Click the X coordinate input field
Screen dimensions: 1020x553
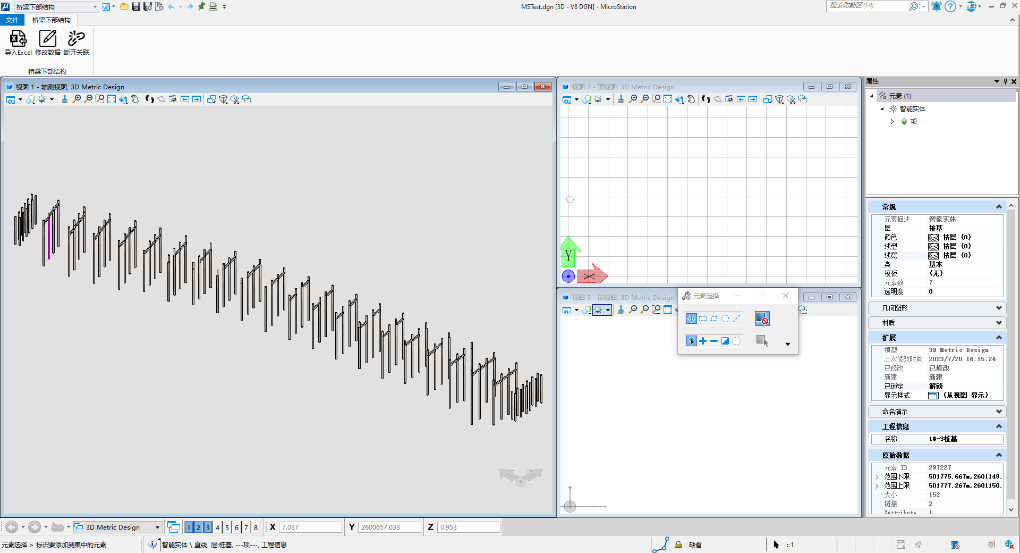tap(310, 527)
